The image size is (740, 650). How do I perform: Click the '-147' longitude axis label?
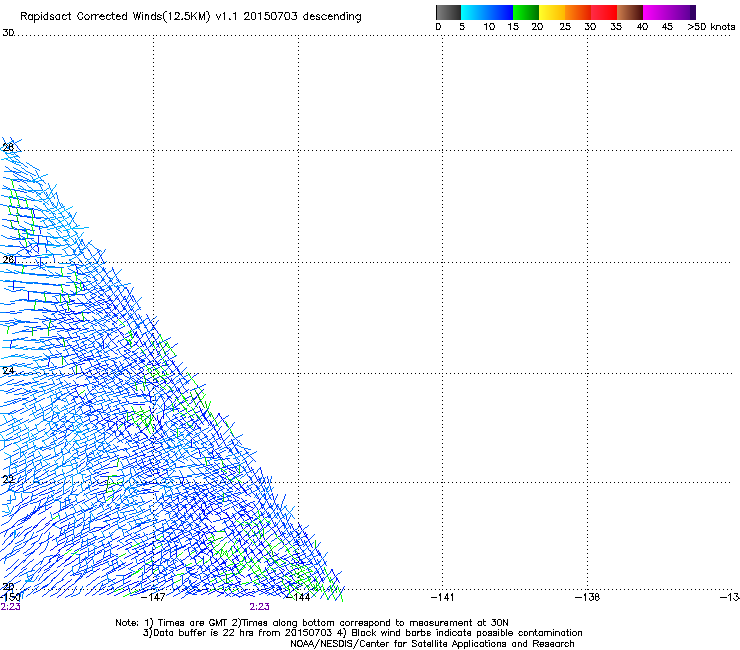click(153, 597)
